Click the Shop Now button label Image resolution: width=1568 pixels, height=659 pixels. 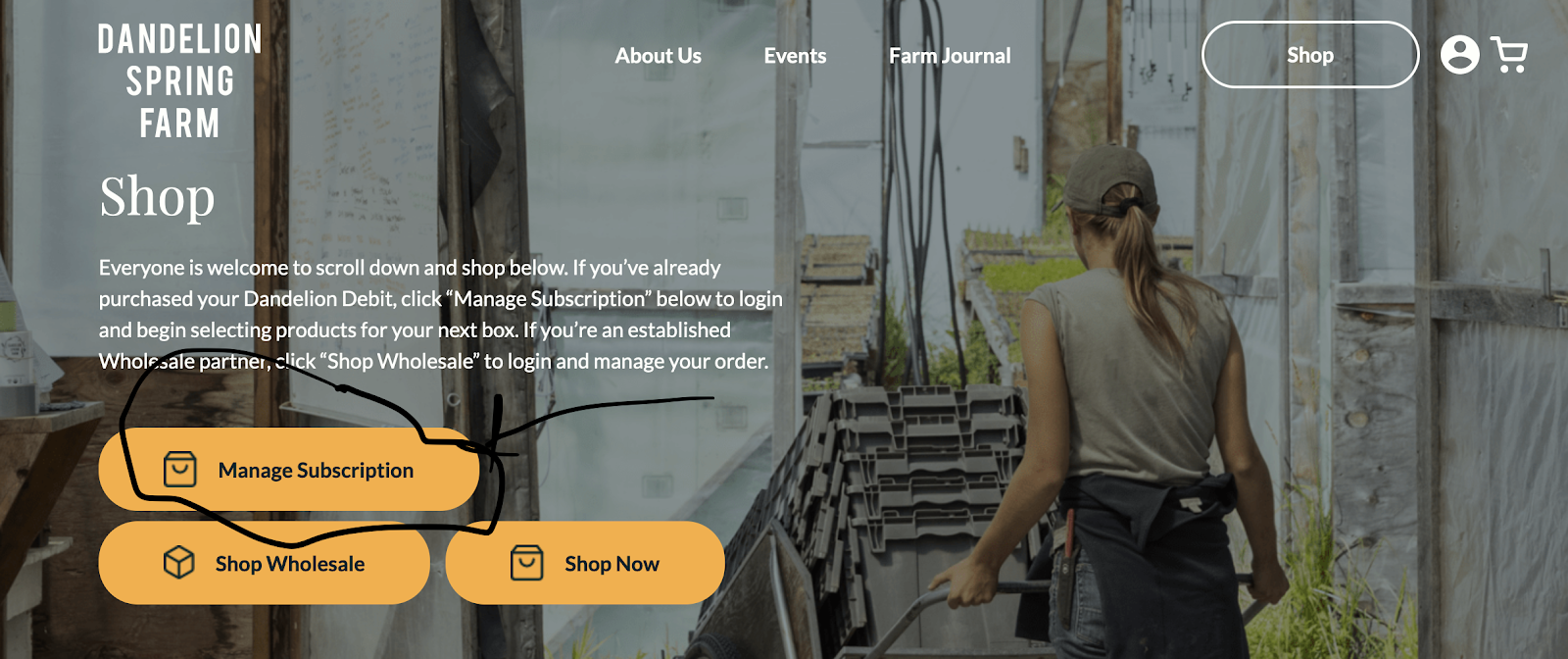(x=612, y=564)
